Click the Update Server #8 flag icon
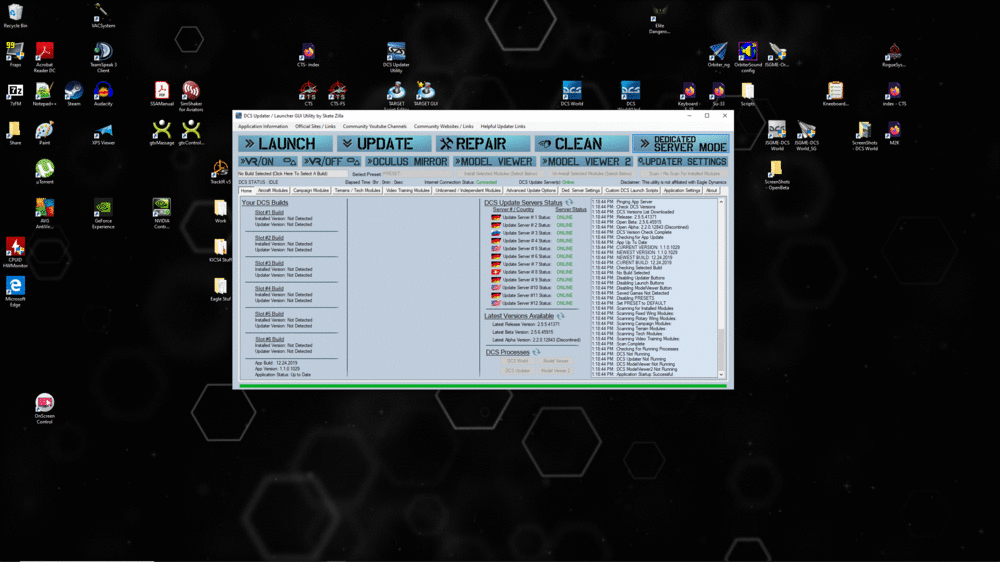1000x562 pixels. click(496, 272)
